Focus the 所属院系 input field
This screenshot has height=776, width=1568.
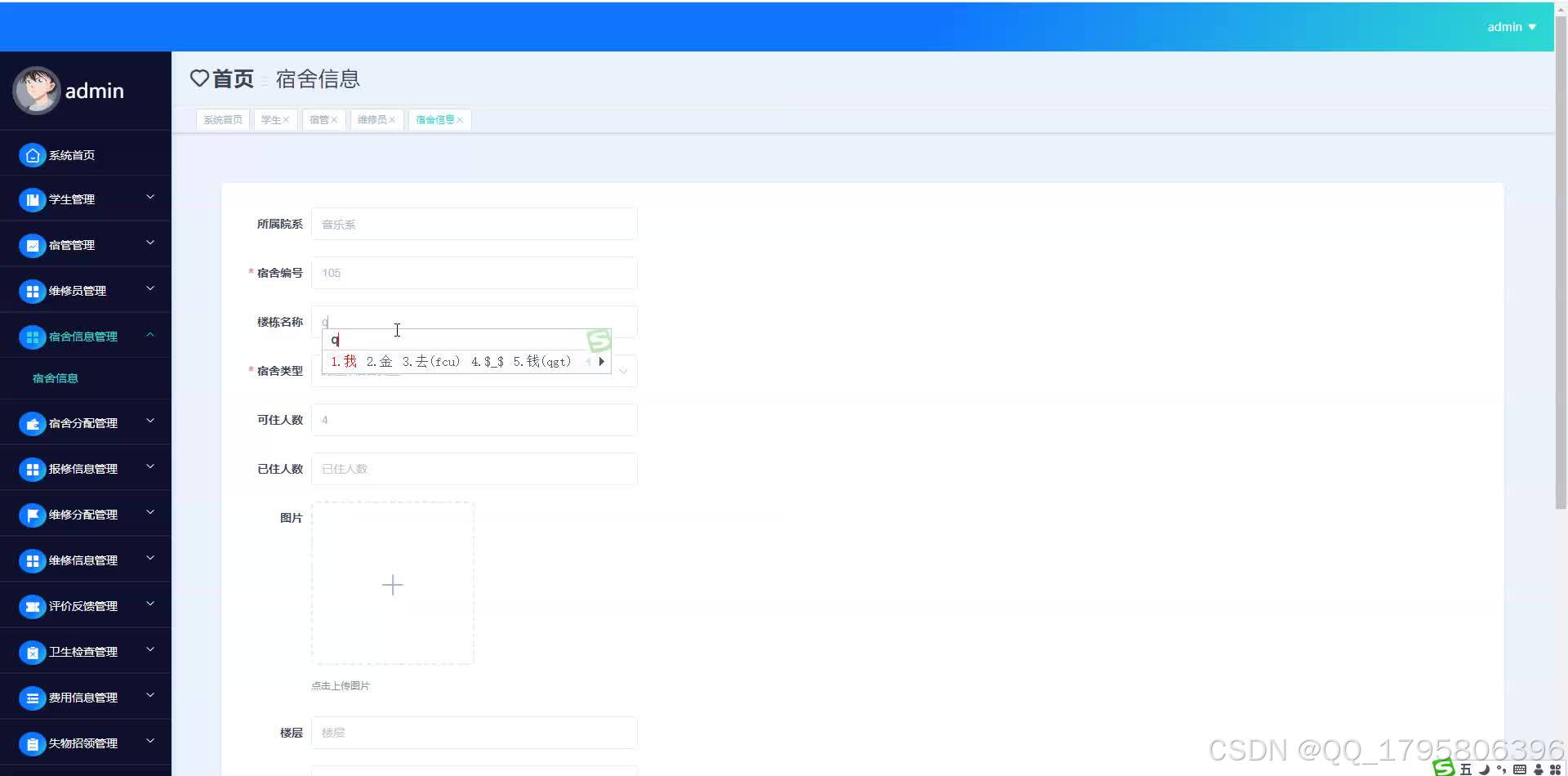pos(474,224)
